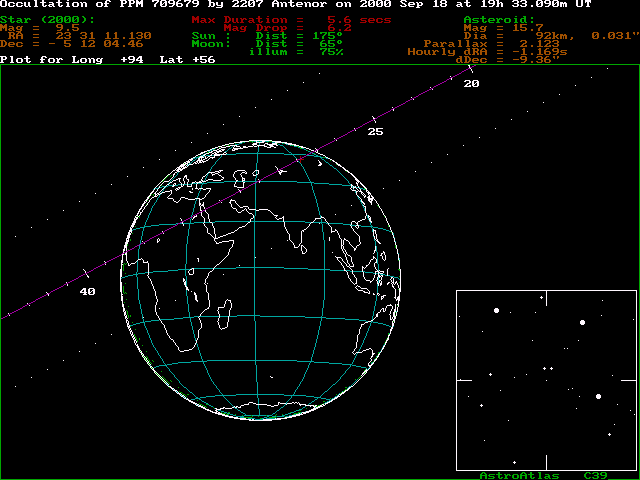Click the African continent on the globe
This screenshot has height=480, width=640.
pos(215,260)
